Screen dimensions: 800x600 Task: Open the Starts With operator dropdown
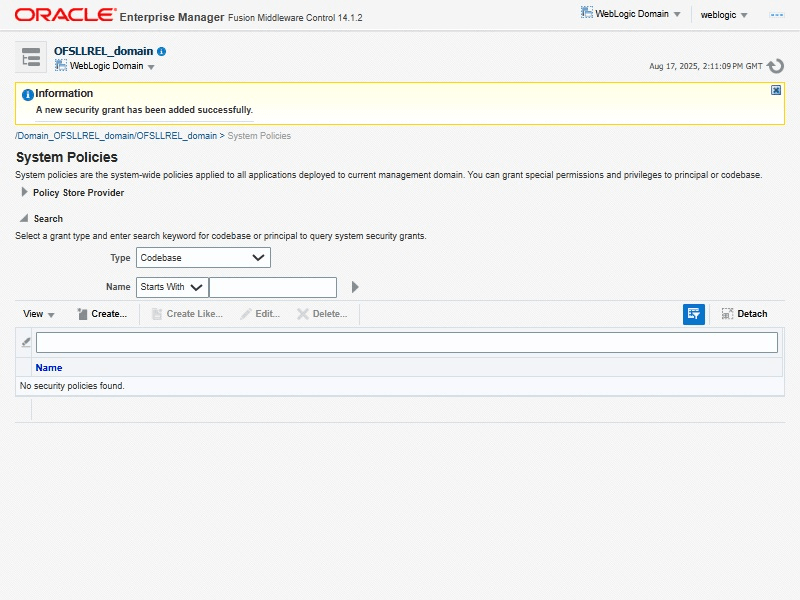(172, 287)
